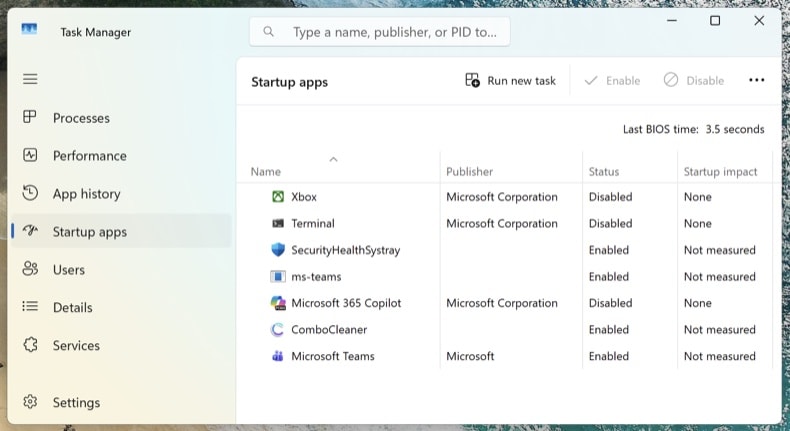Click the Disable button
The height and width of the screenshot is (431, 790).
pos(694,81)
